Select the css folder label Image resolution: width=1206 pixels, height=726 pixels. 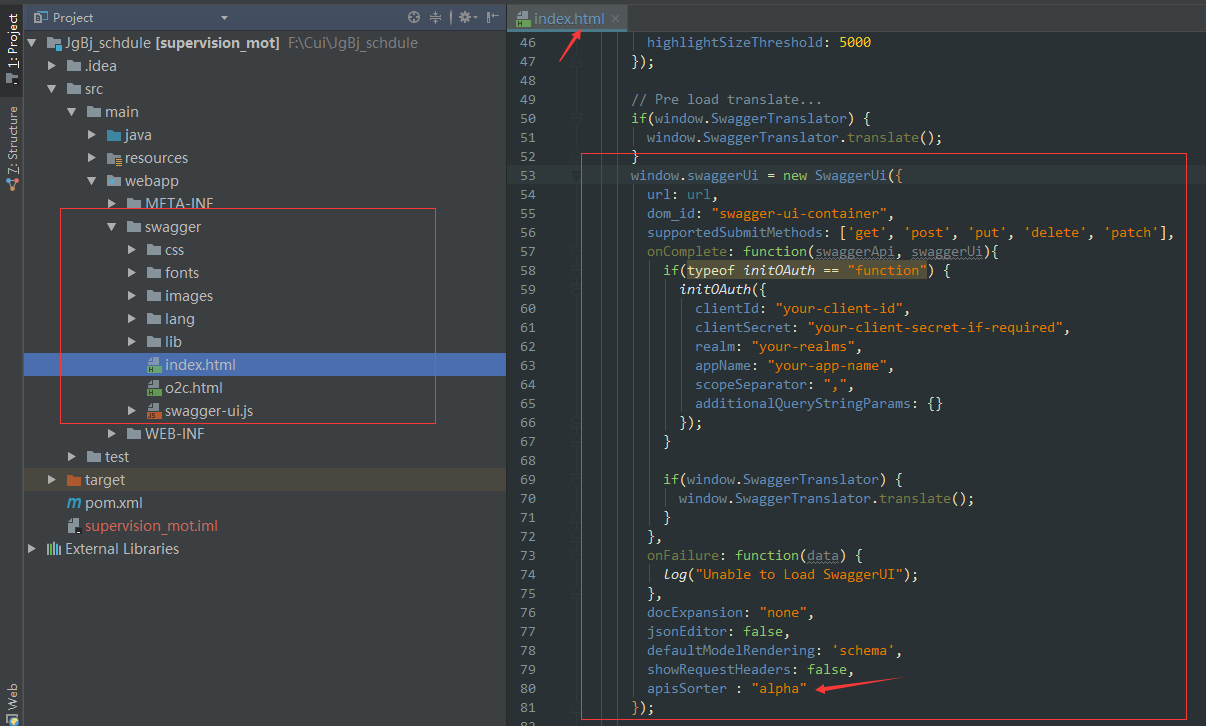click(175, 250)
